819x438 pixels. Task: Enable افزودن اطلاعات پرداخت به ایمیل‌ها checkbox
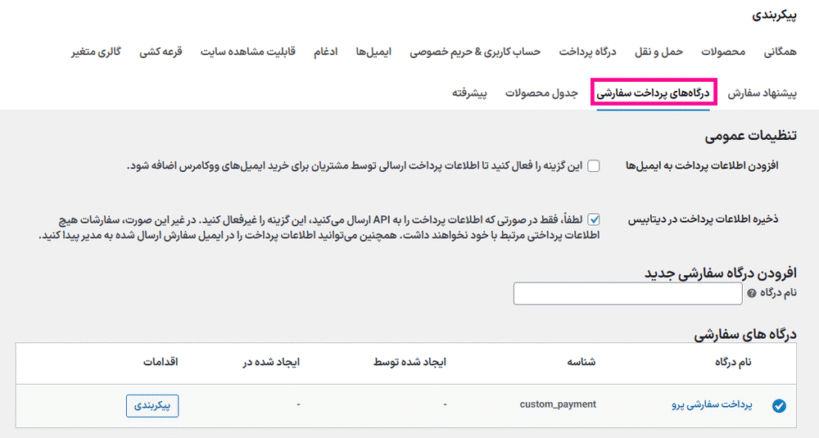point(593,166)
